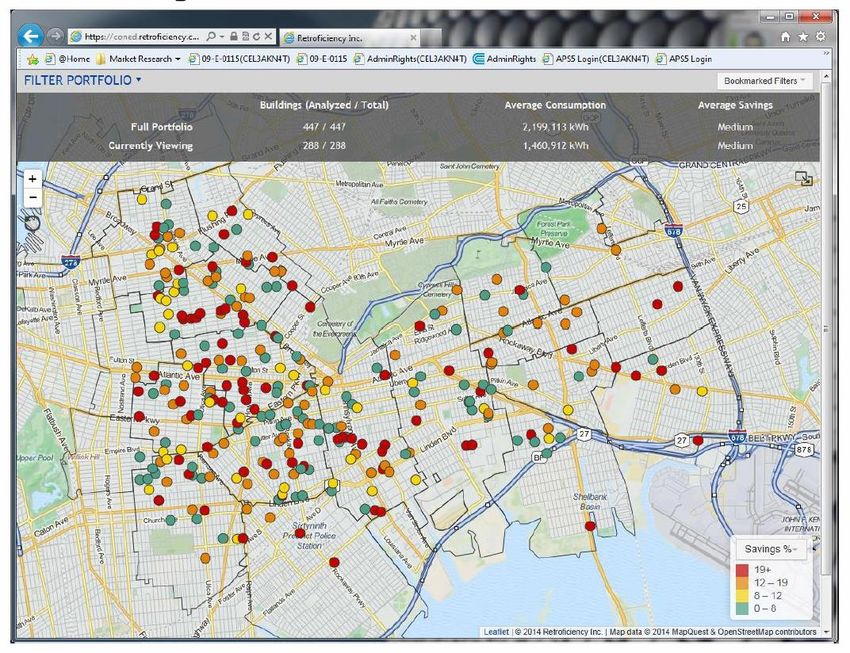Open the dropdown arrow beside the search magnifier
The width and height of the screenshot is (850, 653).
[222, 37]
